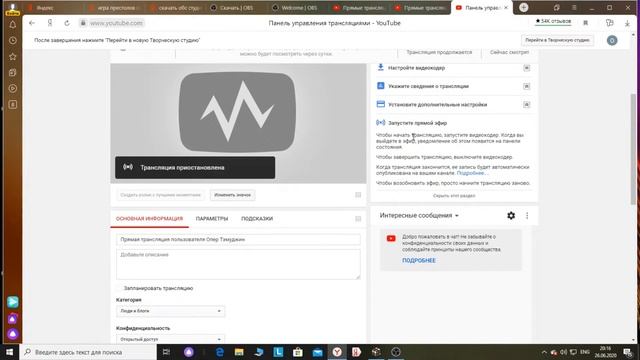Click the Windows taskbar search box

pos(88,352)
